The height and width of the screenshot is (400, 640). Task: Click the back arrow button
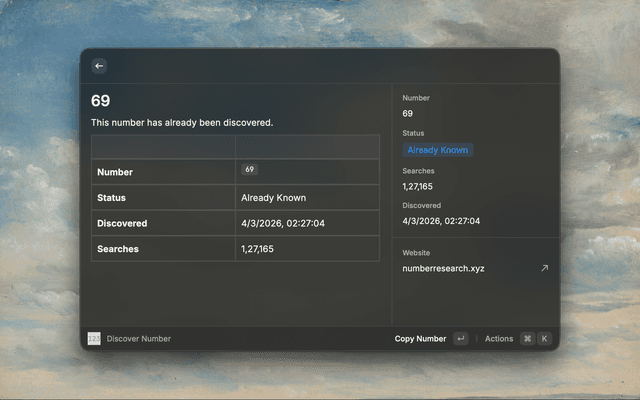coord(98,66)
